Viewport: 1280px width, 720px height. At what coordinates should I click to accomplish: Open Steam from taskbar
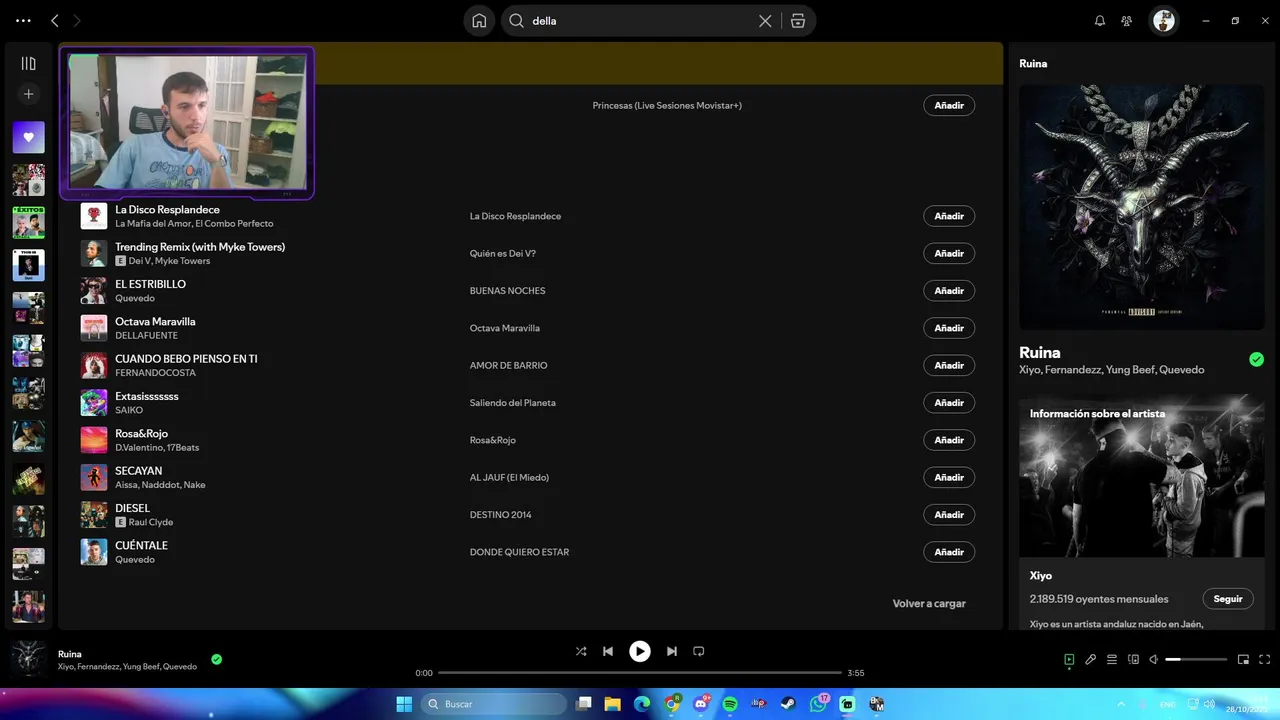tap(789, 704)
